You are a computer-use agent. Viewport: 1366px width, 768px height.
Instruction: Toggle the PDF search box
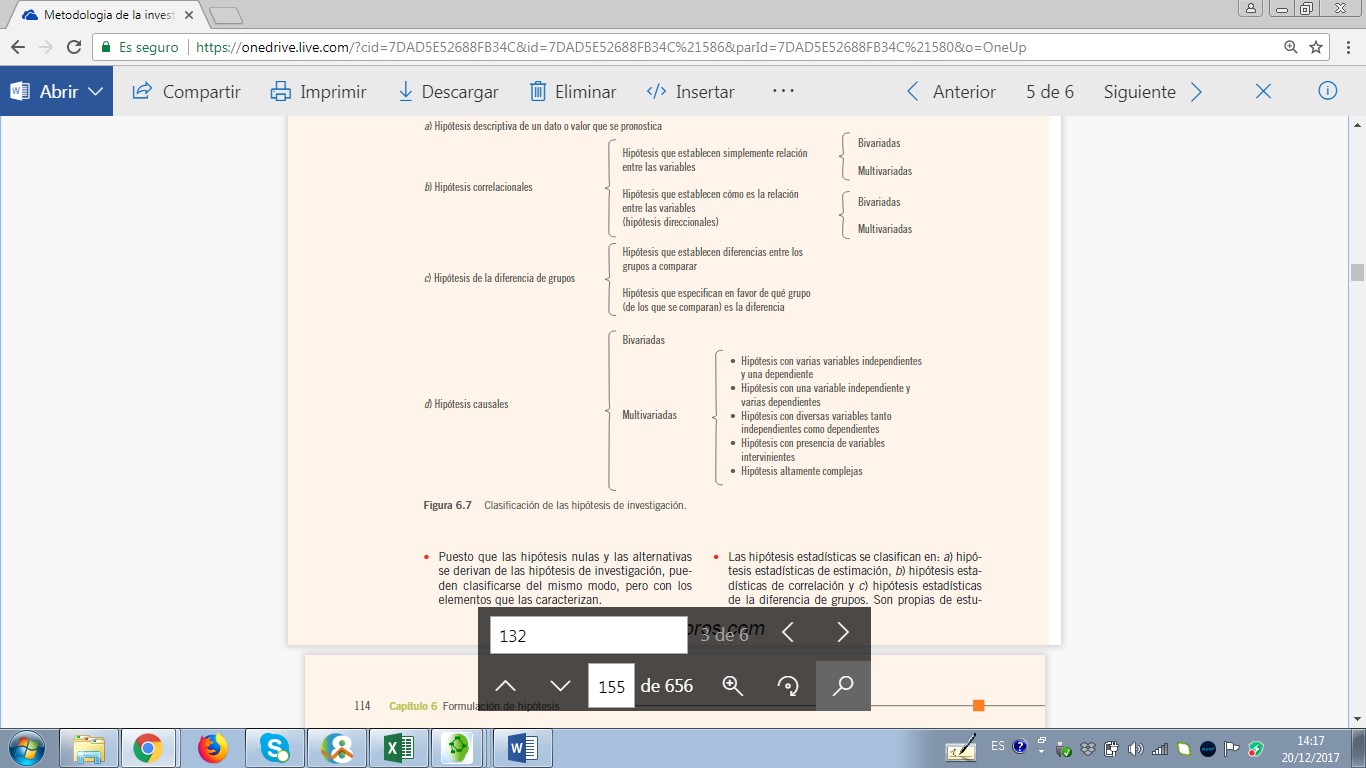click(843, 686)
